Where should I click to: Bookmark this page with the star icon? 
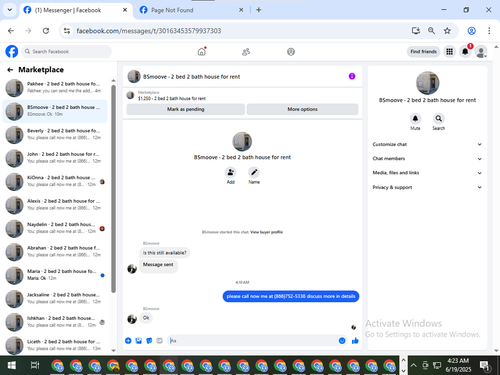coord(447,31)
